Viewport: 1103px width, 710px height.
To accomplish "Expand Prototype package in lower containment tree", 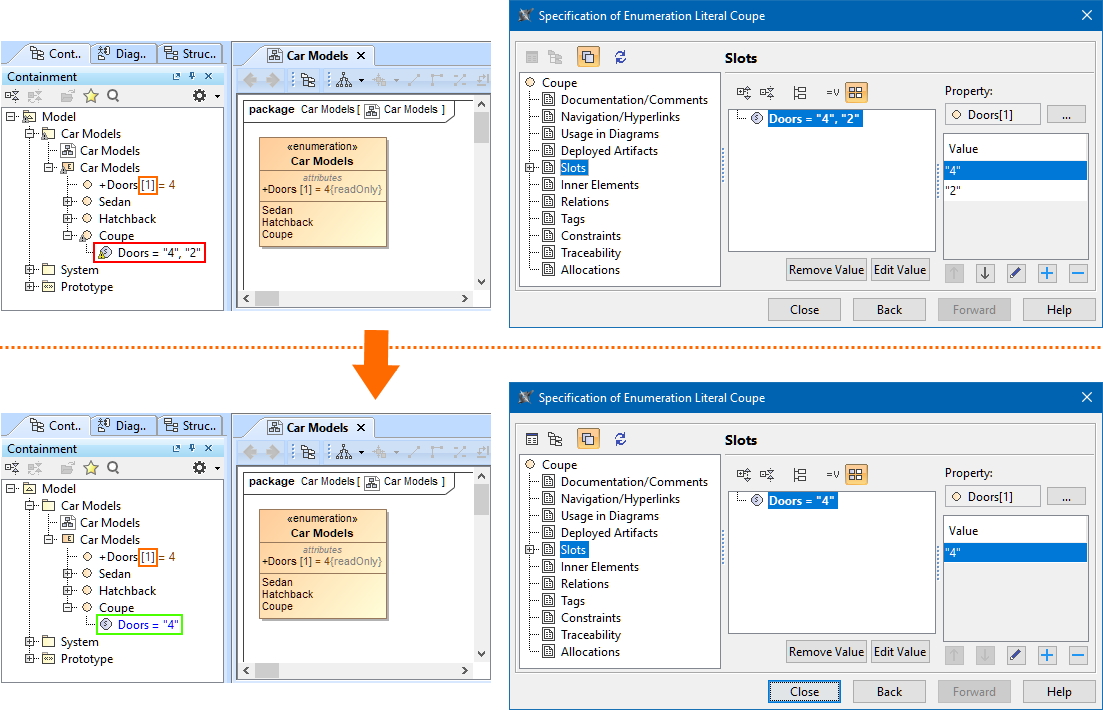I will point(30,659).
